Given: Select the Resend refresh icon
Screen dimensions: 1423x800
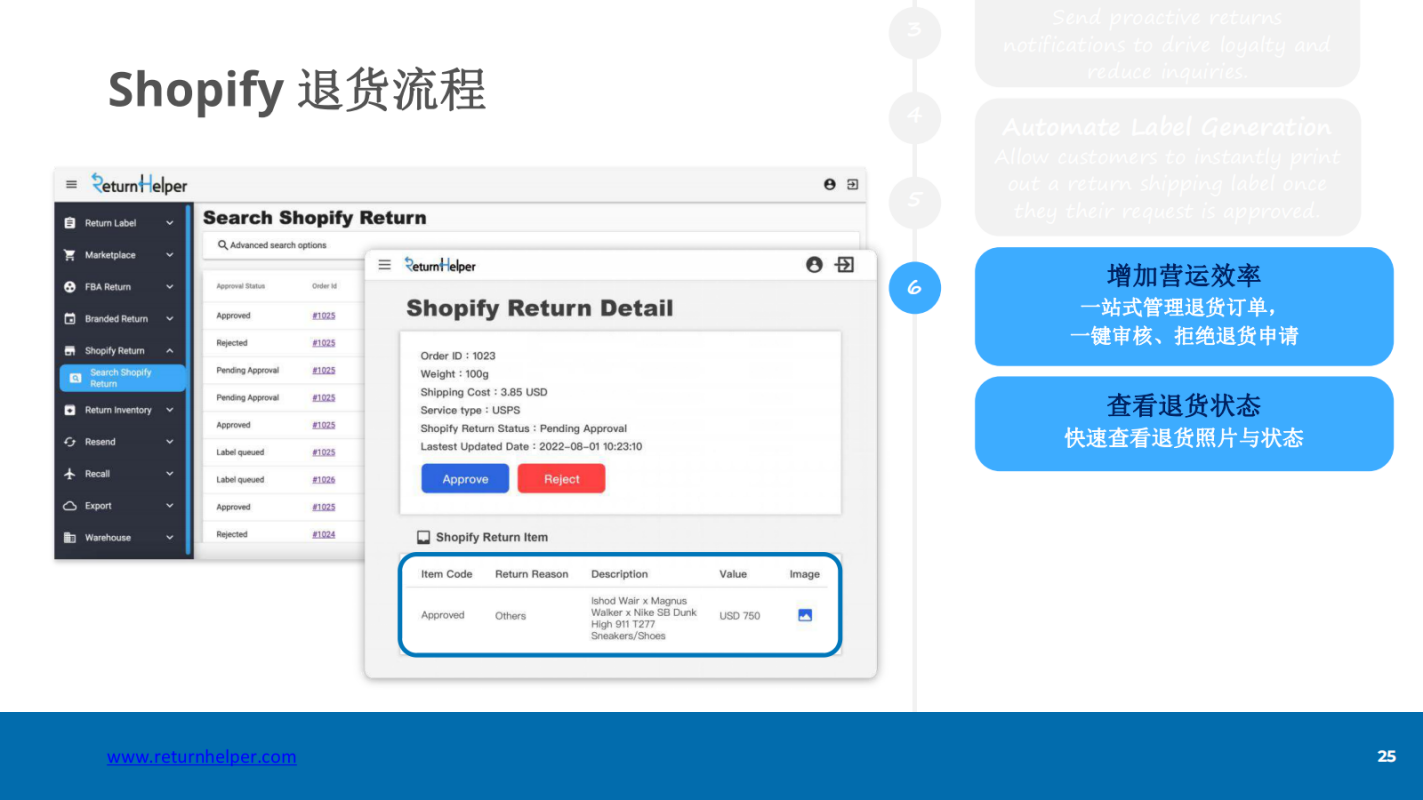Looking at the screenshot, I should click(70, 441).
